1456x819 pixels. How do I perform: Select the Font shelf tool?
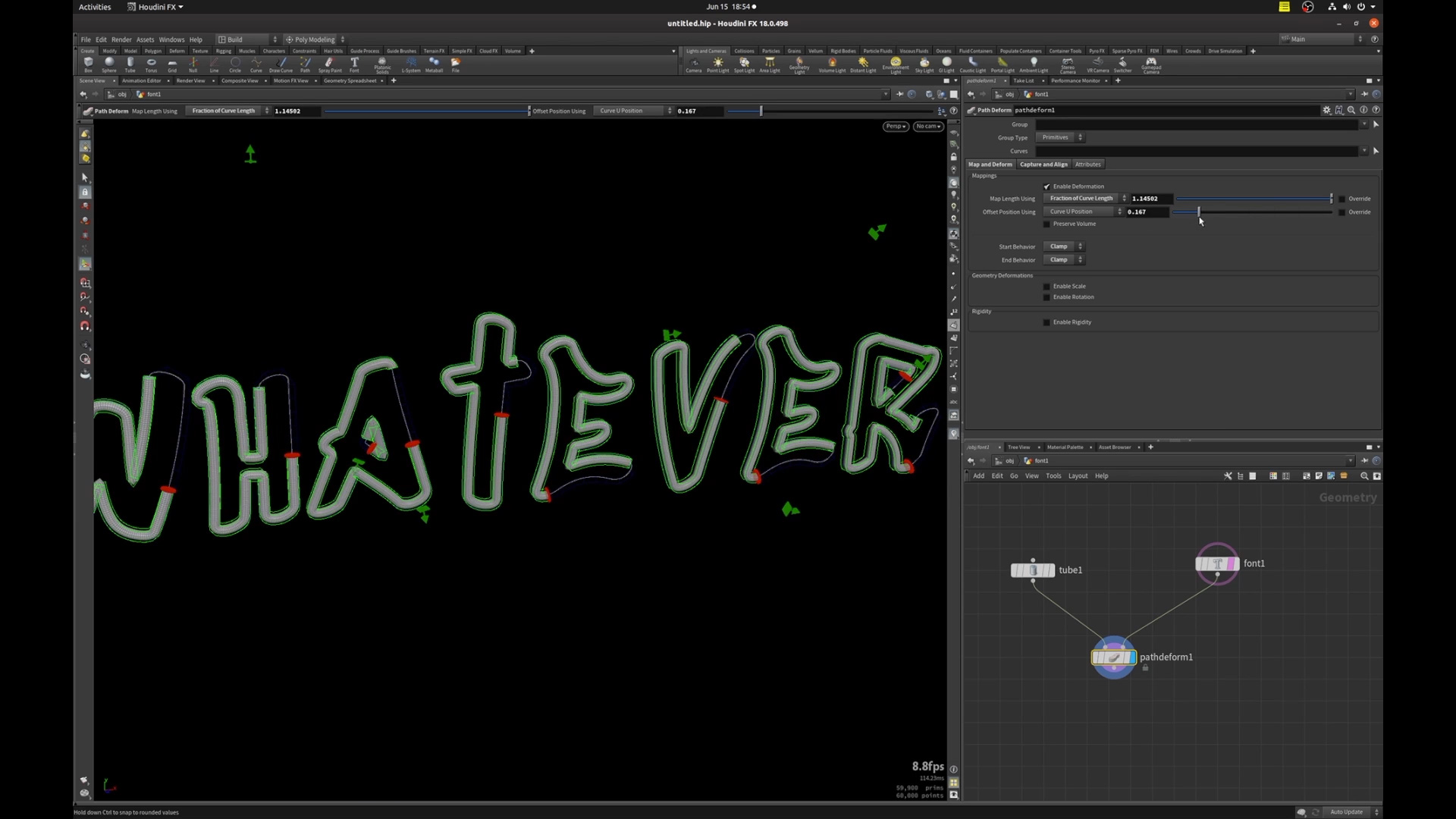click(354, 64)
